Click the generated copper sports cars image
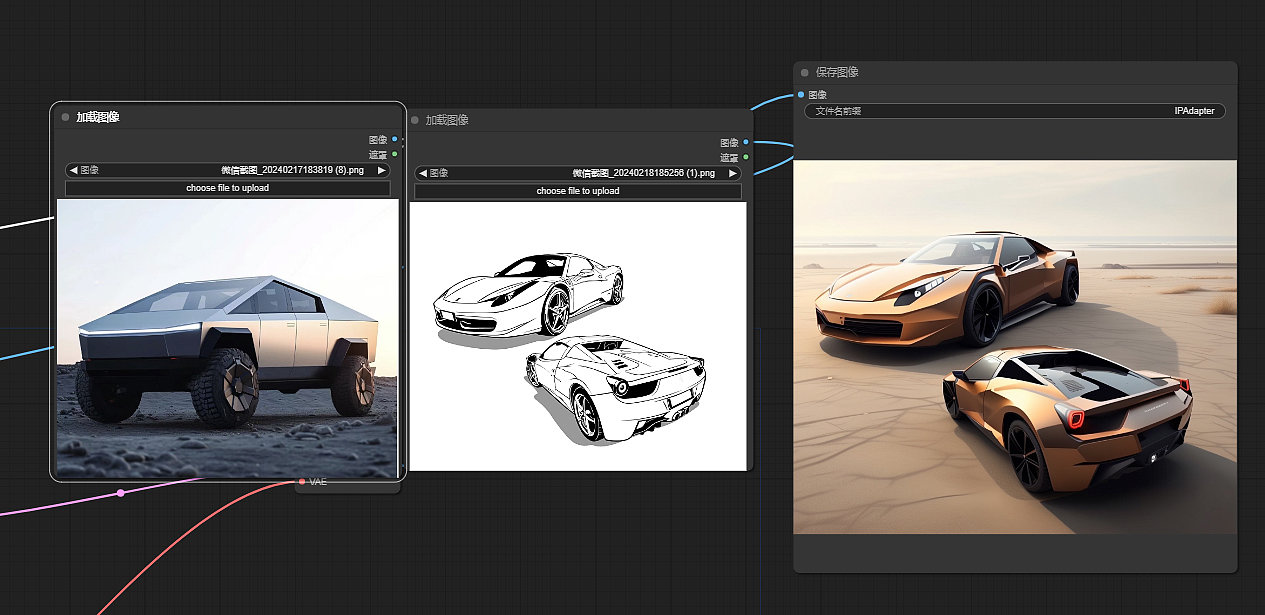 click(1014, 346)
